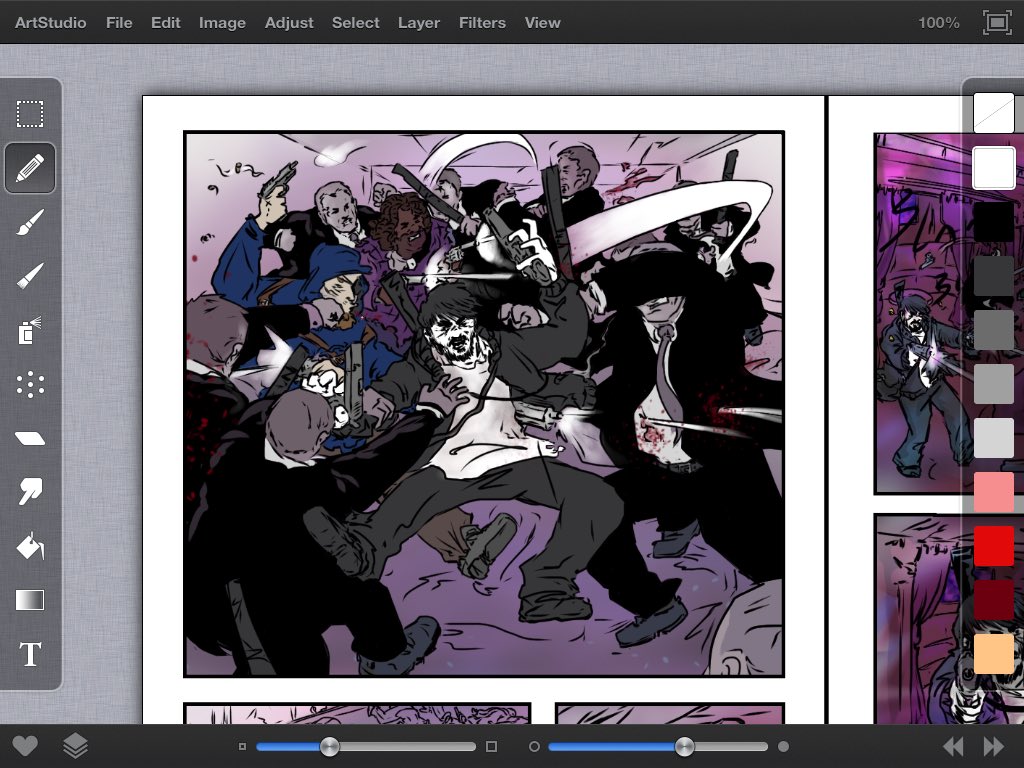Image resolution: width=1024 pixels, height=768 pixels.
Task: Pick the light-medium gray color swatch
Action: (x=994, y=384)
